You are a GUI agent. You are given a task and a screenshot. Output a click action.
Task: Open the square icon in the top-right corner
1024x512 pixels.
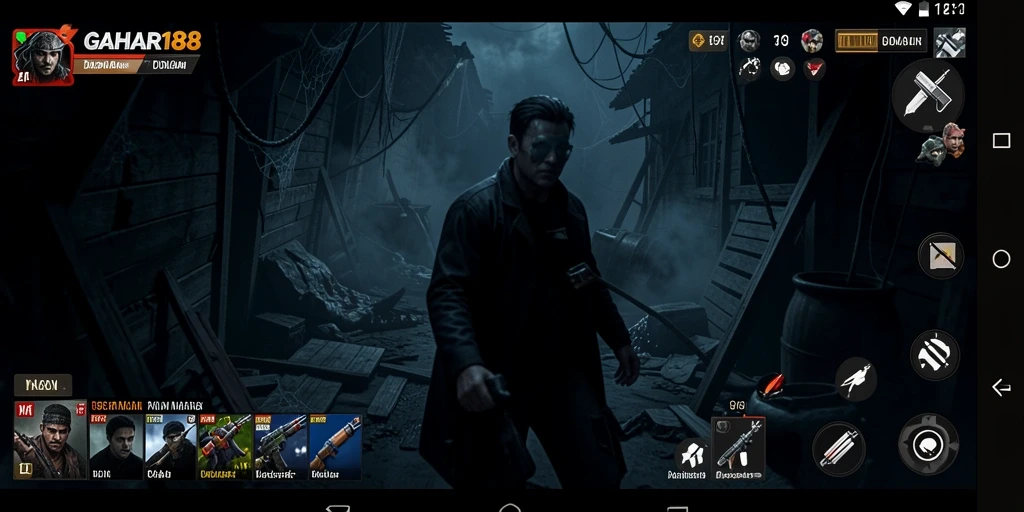950,42
